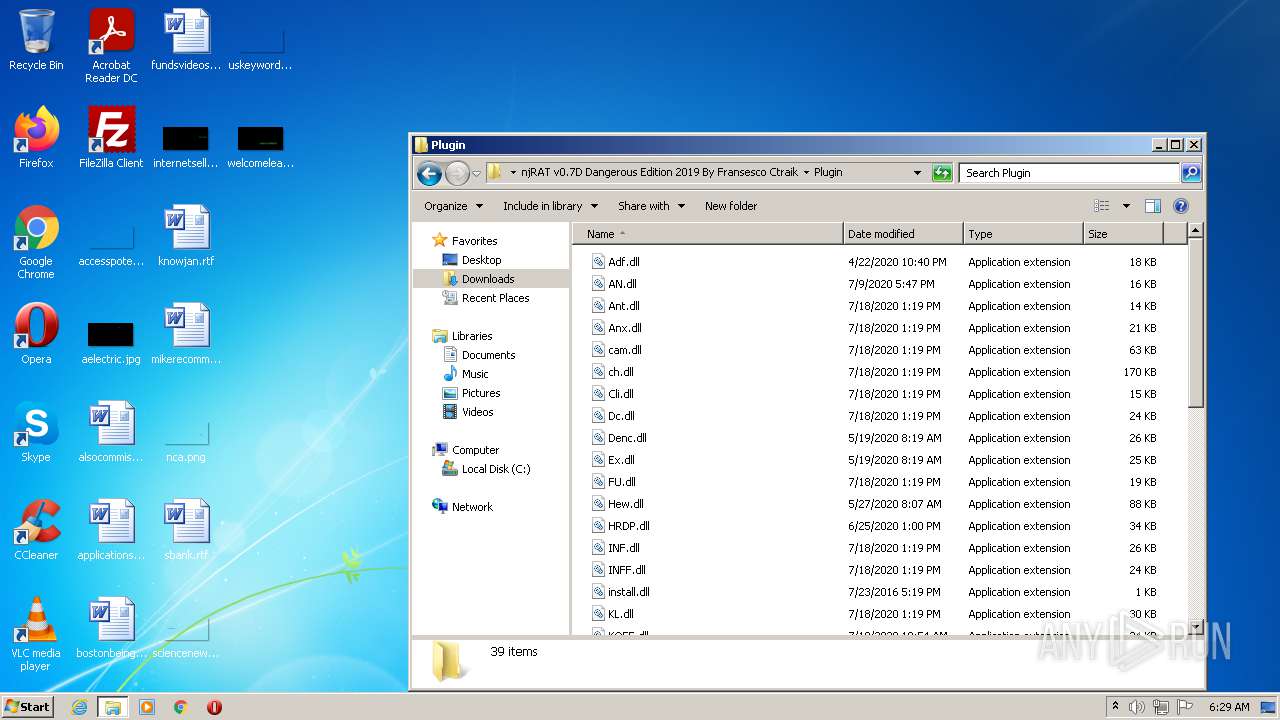
Task: Click the scroll down arrow of file list
Action: click(x=1195, y=627)
